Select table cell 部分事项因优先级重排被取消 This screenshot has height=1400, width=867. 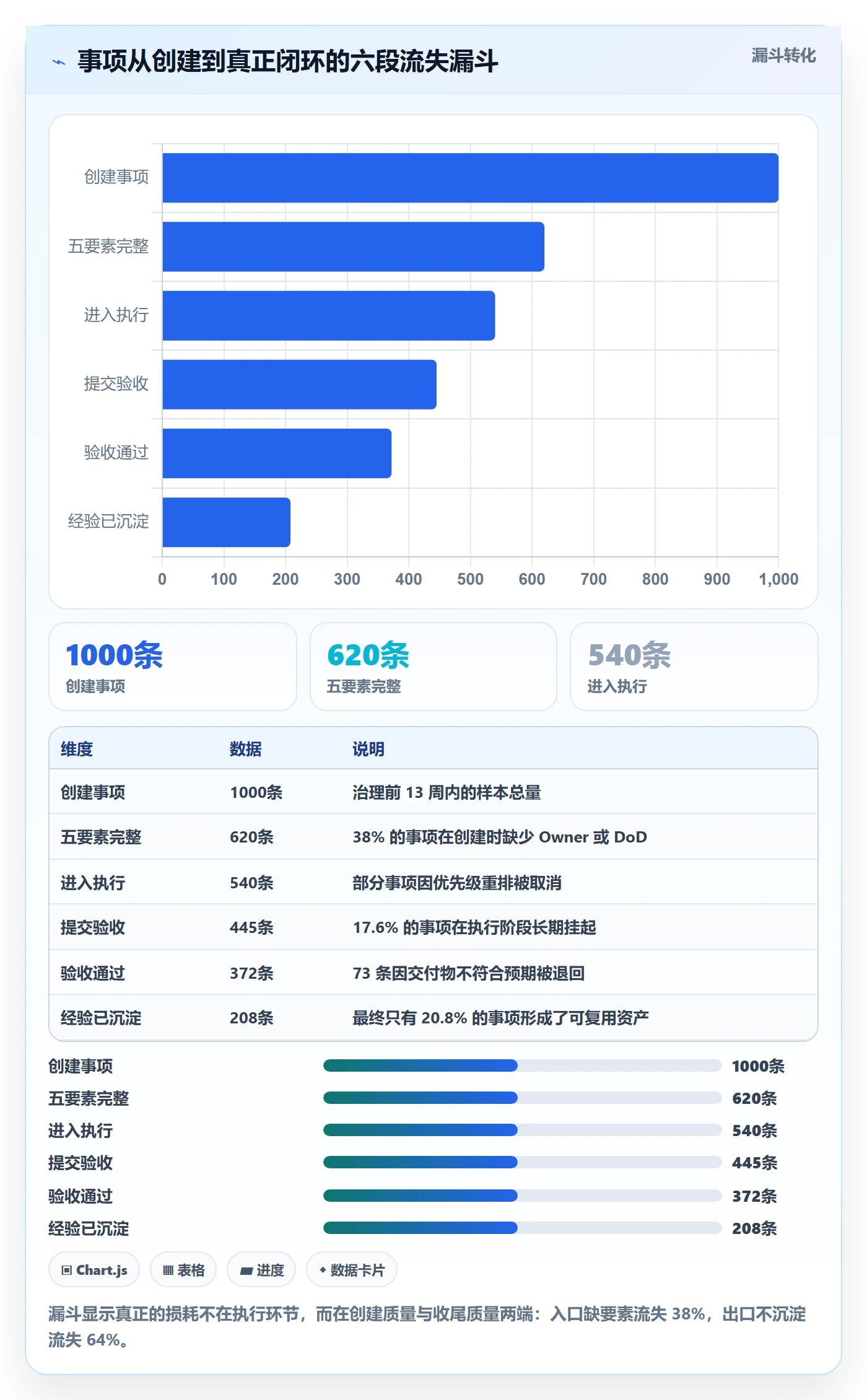[457, 883]
